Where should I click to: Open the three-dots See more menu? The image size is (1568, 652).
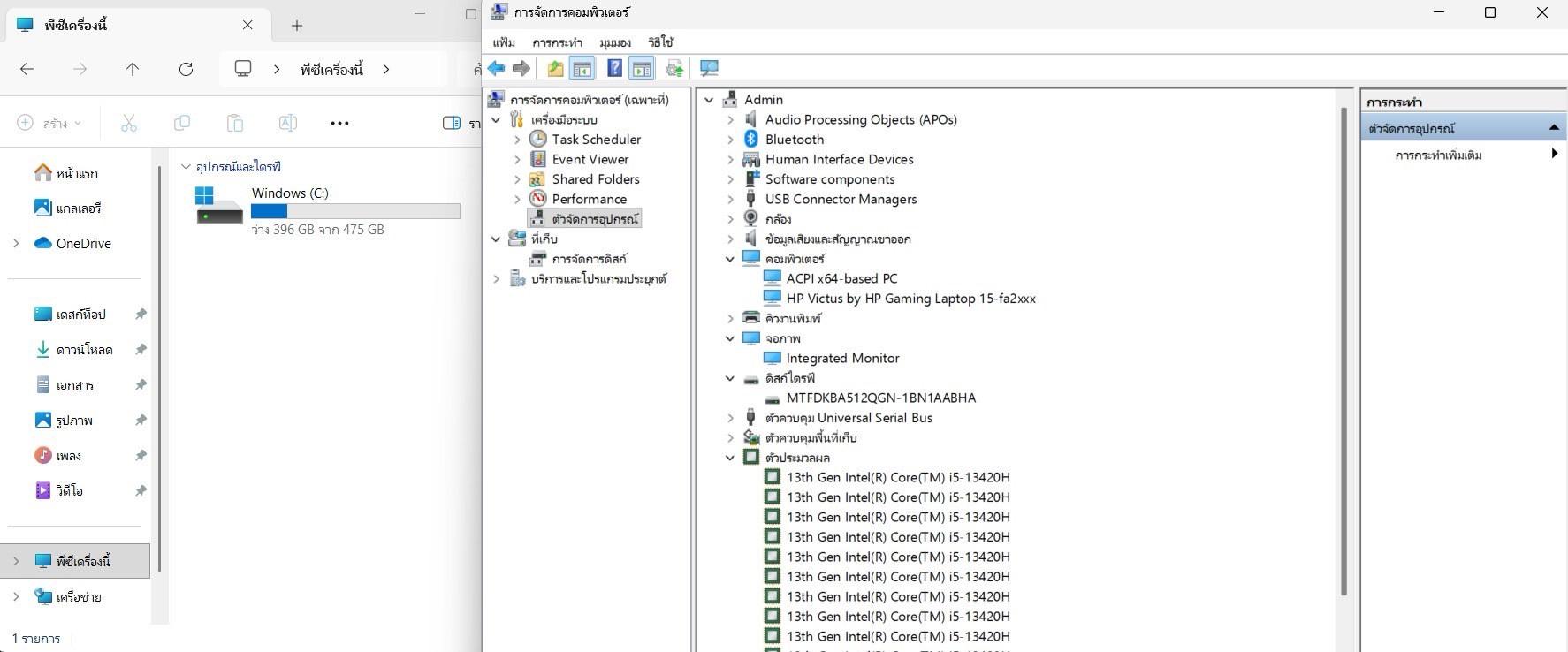(x=339, y=123)
